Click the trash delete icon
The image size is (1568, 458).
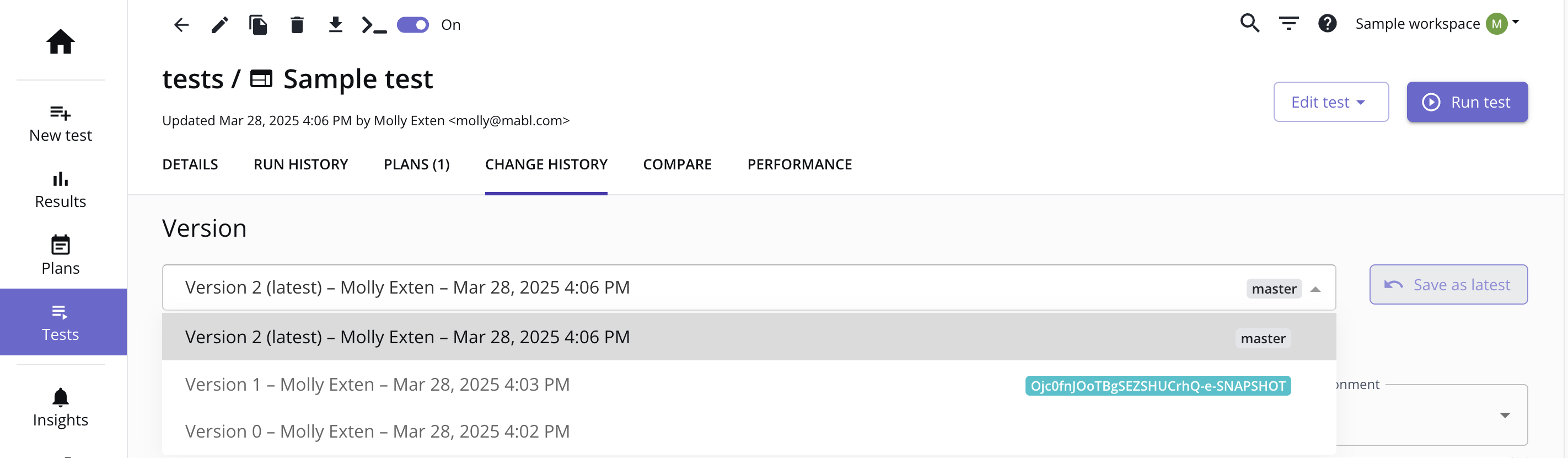point(297,25)
